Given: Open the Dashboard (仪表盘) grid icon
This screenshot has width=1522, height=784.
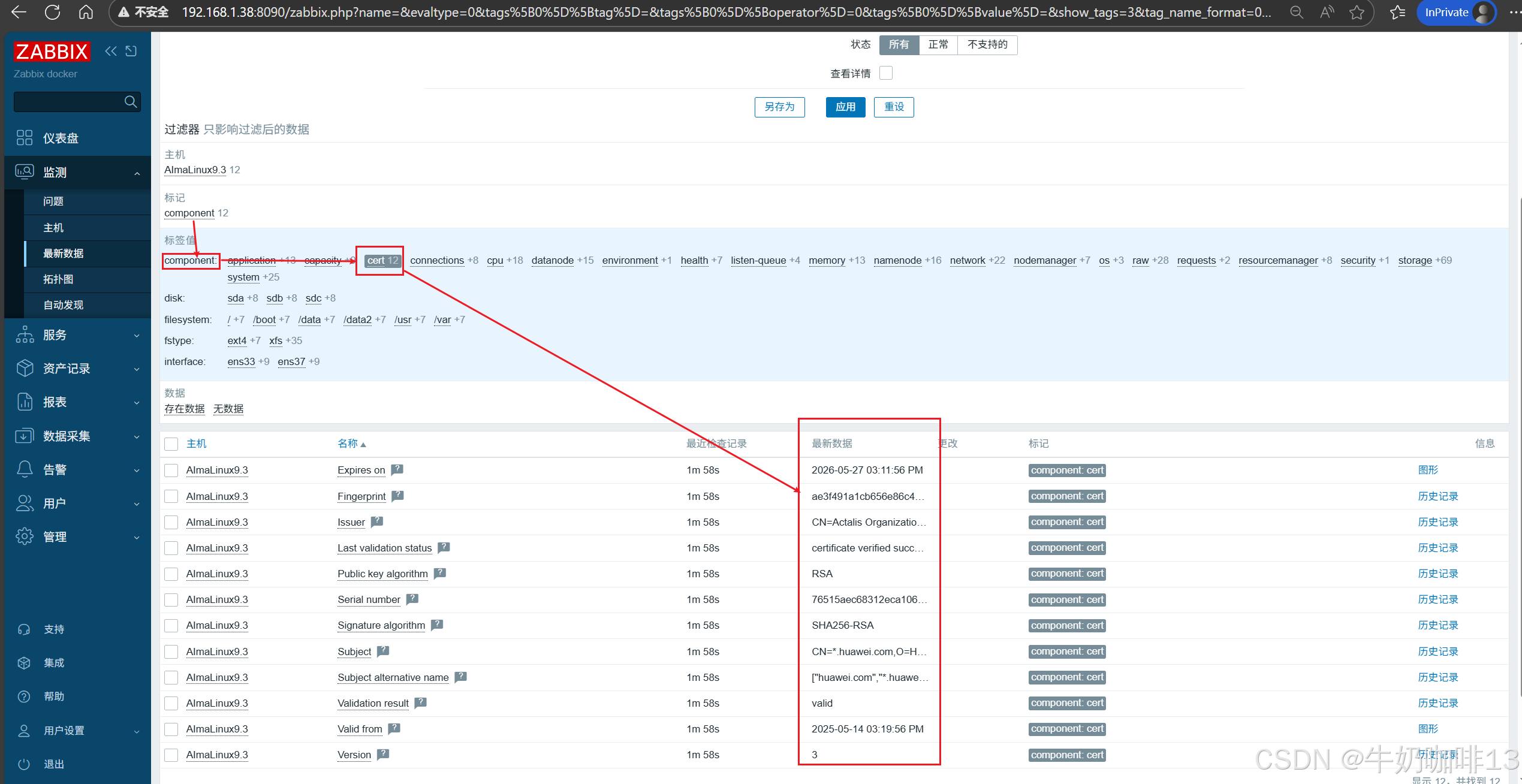Looking at the screenshot, I should 25,138.
